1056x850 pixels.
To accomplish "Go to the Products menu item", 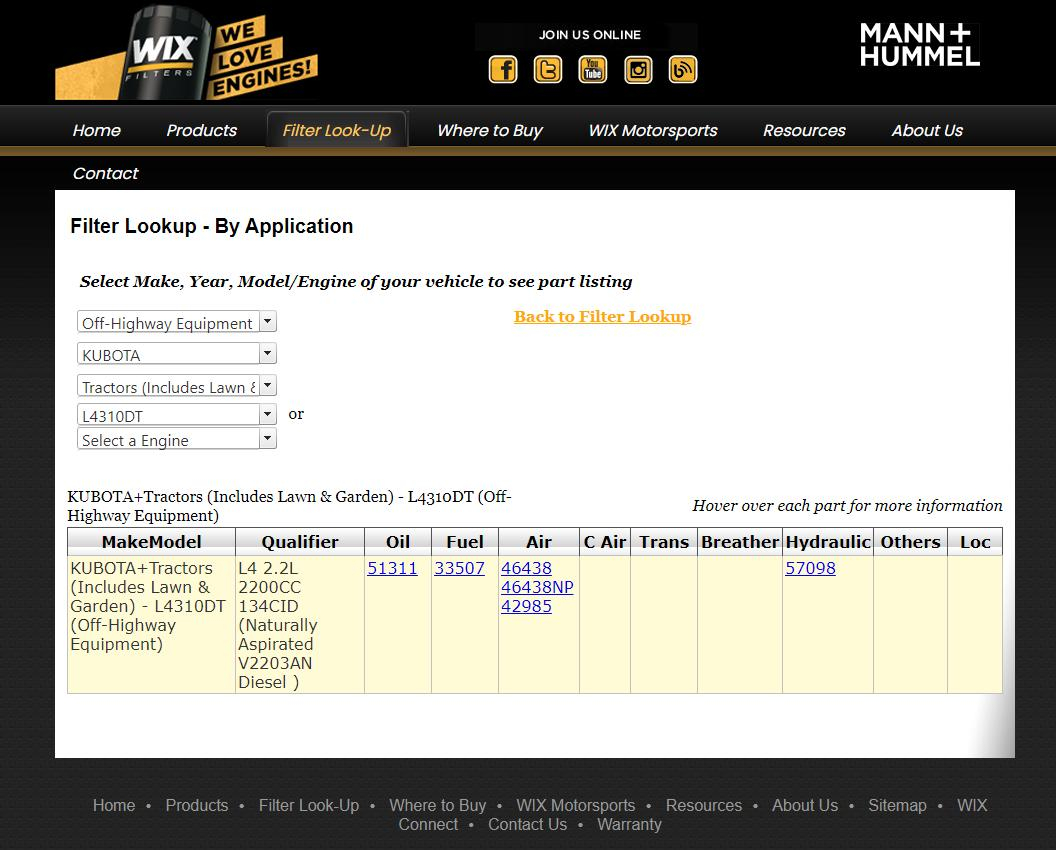I will tap(201, 130).
